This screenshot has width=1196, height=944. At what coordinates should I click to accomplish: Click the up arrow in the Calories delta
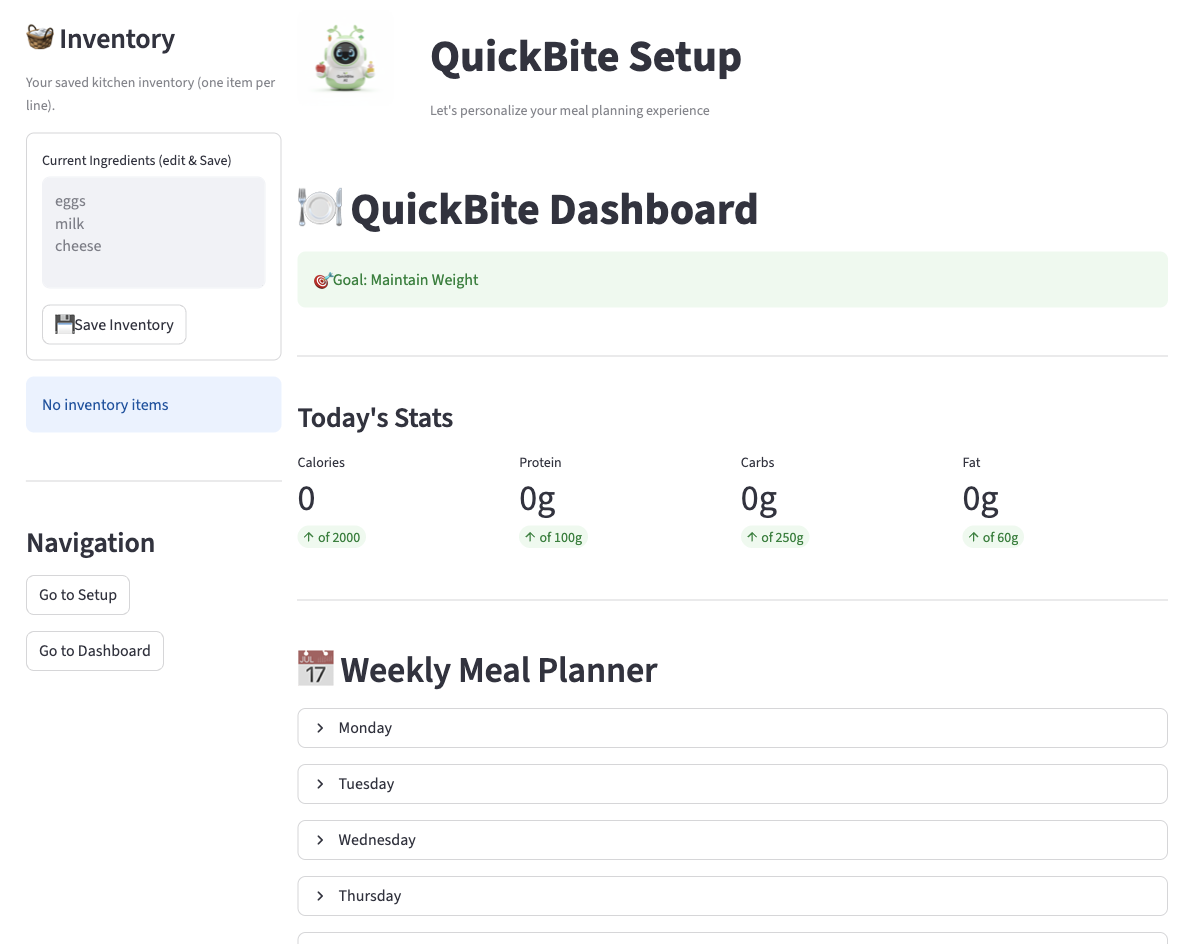click(x=308, y=537)
